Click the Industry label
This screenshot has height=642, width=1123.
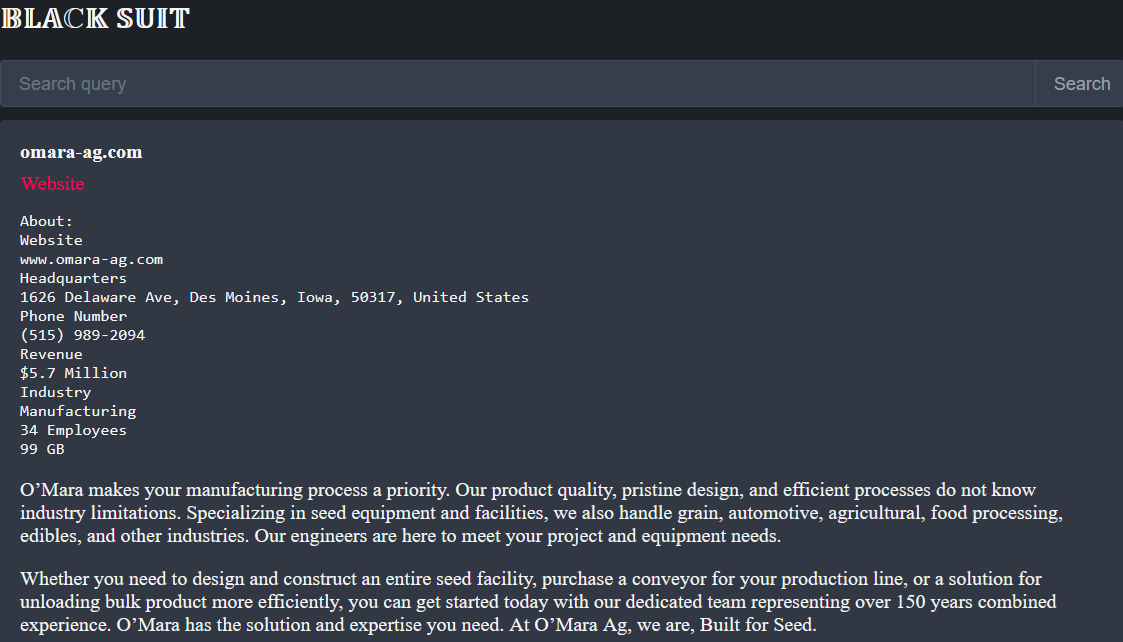pyautogui.click(x=55, y=392)
